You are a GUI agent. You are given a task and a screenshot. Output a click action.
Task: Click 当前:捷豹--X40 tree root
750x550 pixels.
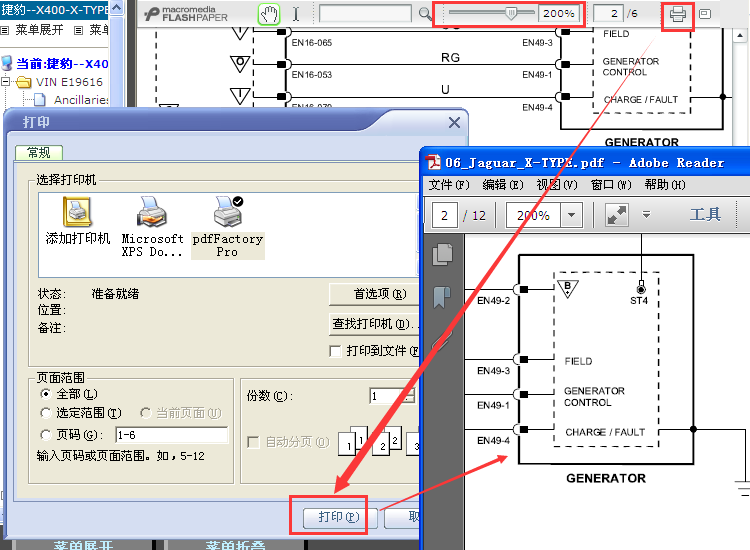[x=62, y=64]
